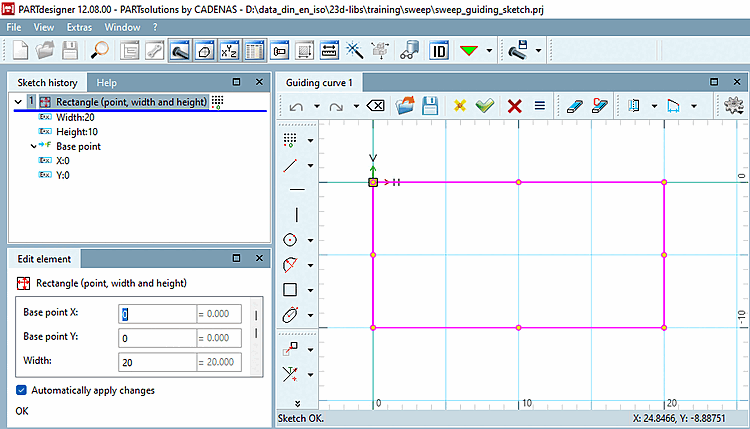The image size is (750, 429).
Task: Click the yellow cross discard icon
Action: point(460,106)
